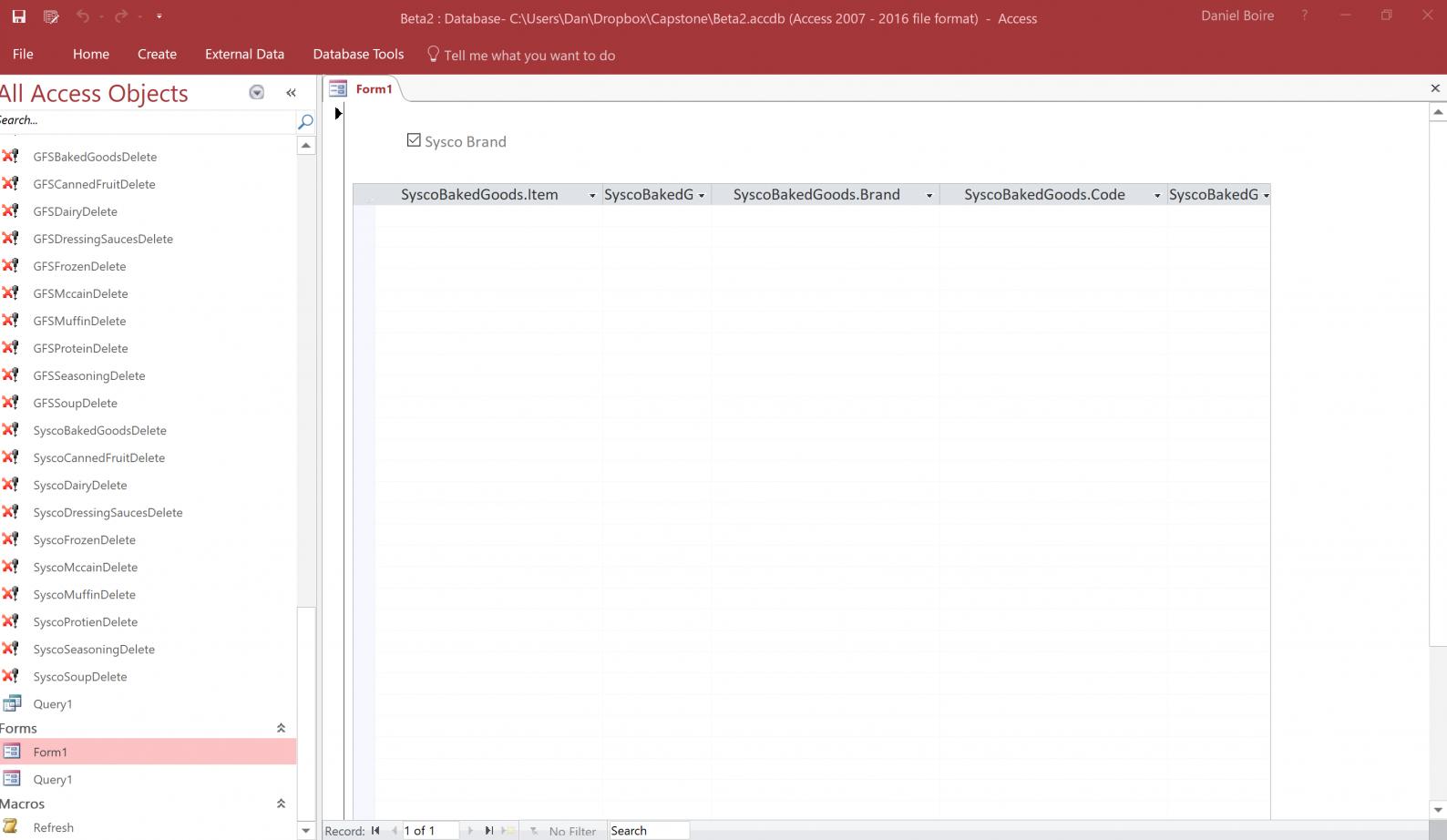This screenshot has width=1447, height=840.
Task: Click the No Filter indicator
Action: pos(563,831)
